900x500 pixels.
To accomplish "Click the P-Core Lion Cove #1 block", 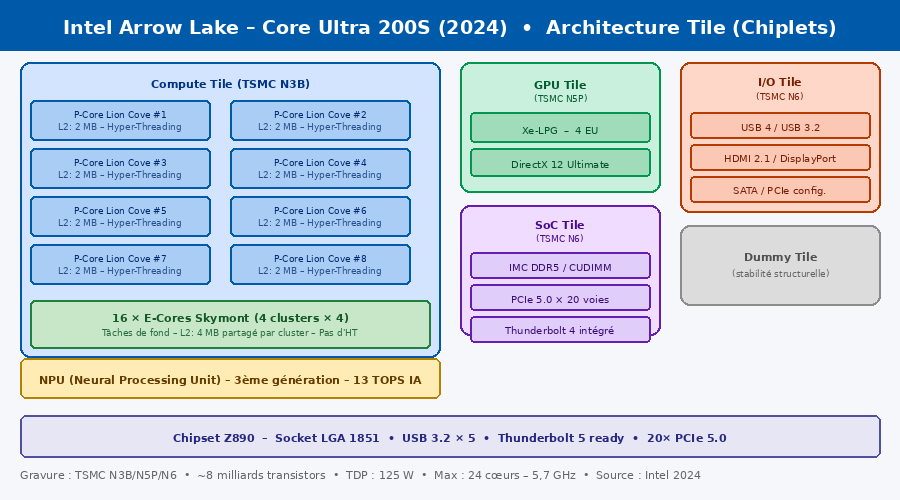I will (121, 121).
